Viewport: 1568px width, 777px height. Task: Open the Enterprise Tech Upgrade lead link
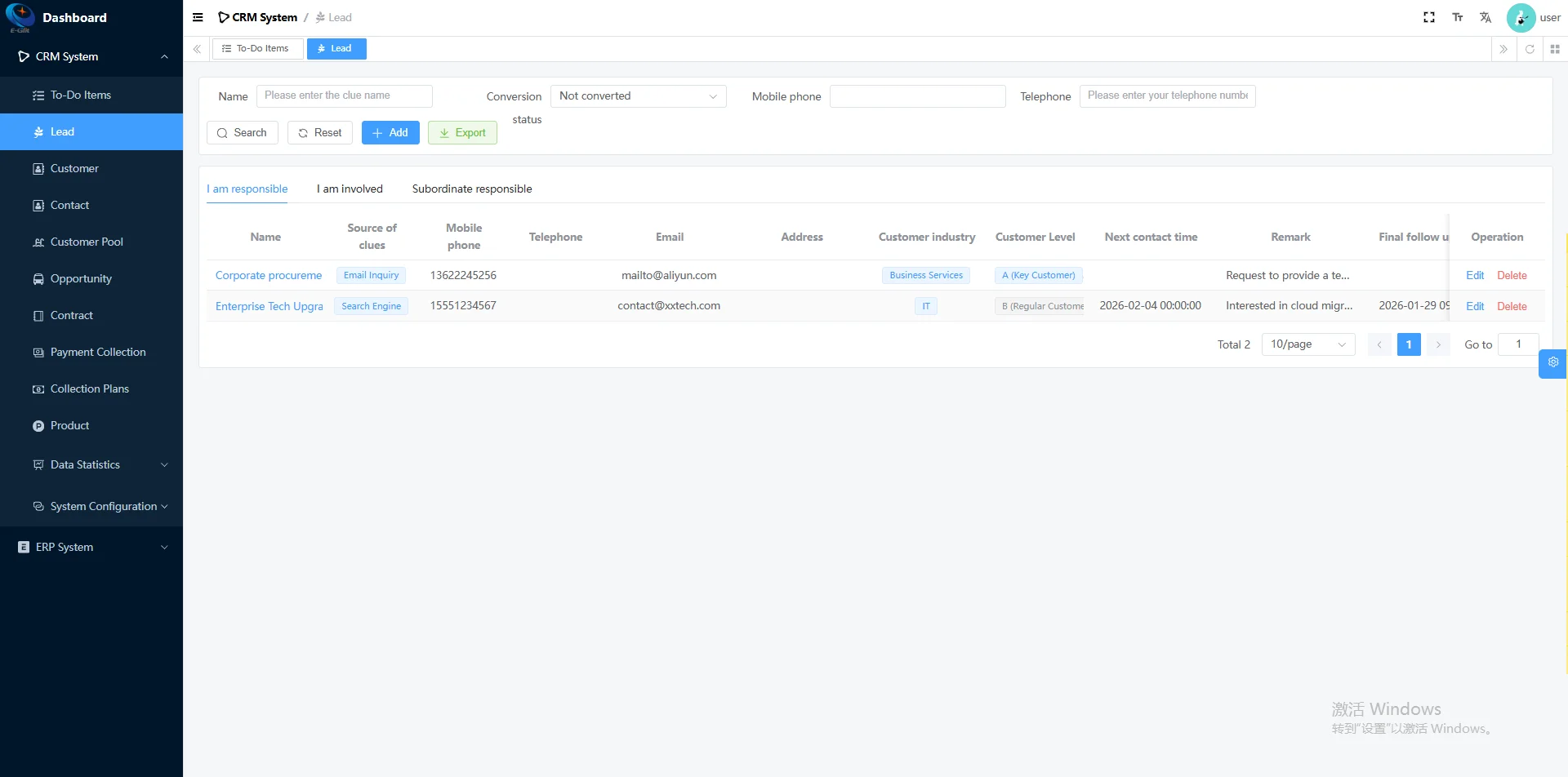tap(269, 306)
